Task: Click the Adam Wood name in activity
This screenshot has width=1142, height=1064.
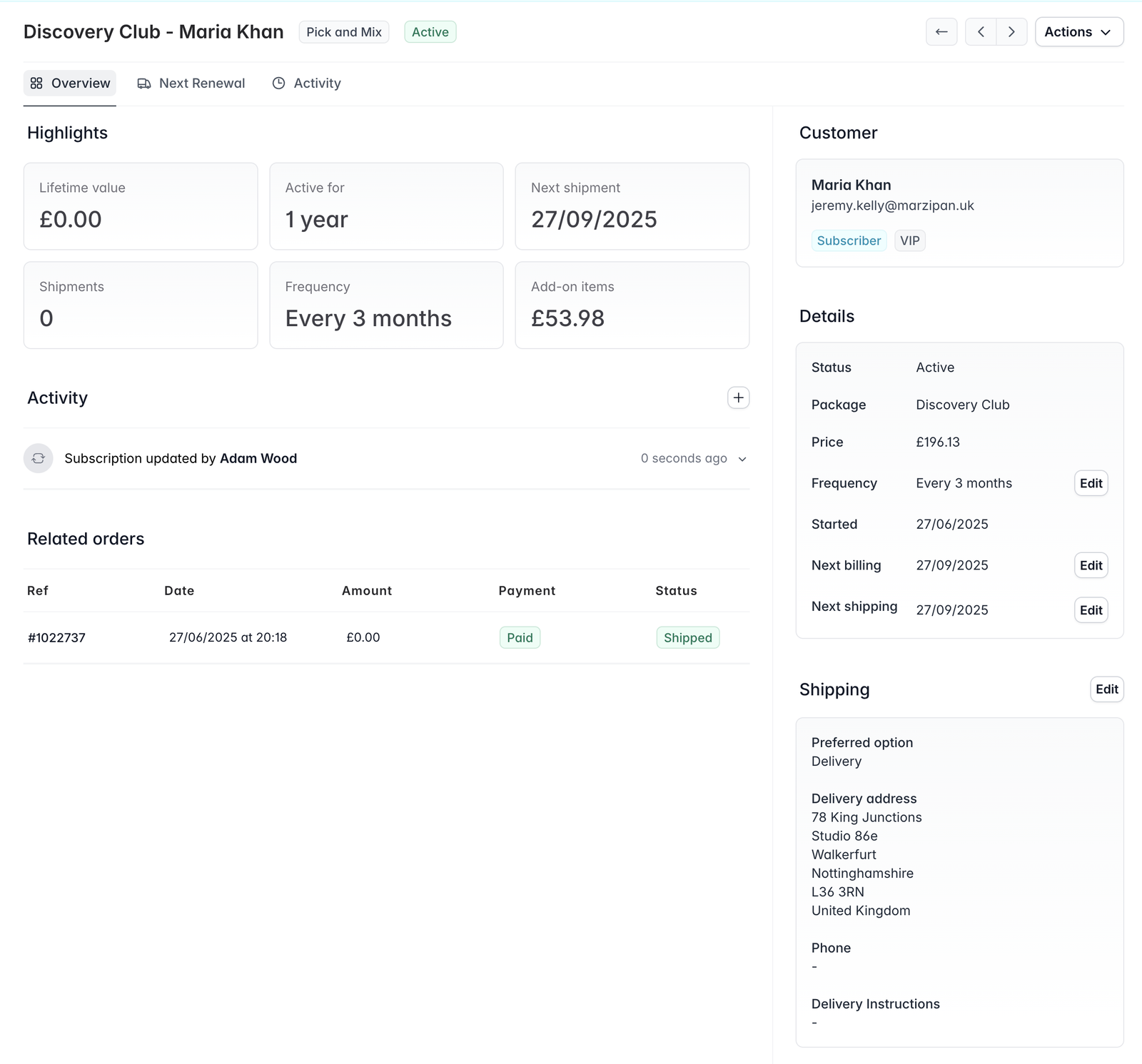Action: click(x=258, y=458)
